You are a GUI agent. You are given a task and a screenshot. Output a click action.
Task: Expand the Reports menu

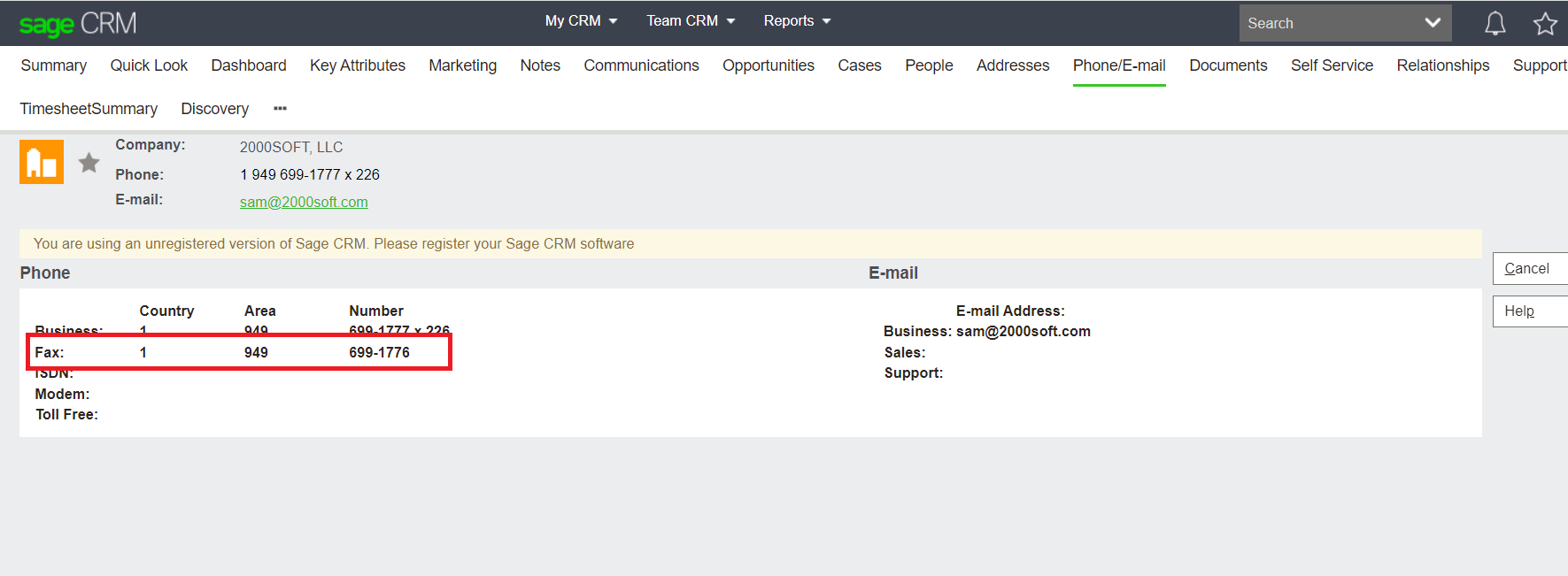tap(797, 21)
